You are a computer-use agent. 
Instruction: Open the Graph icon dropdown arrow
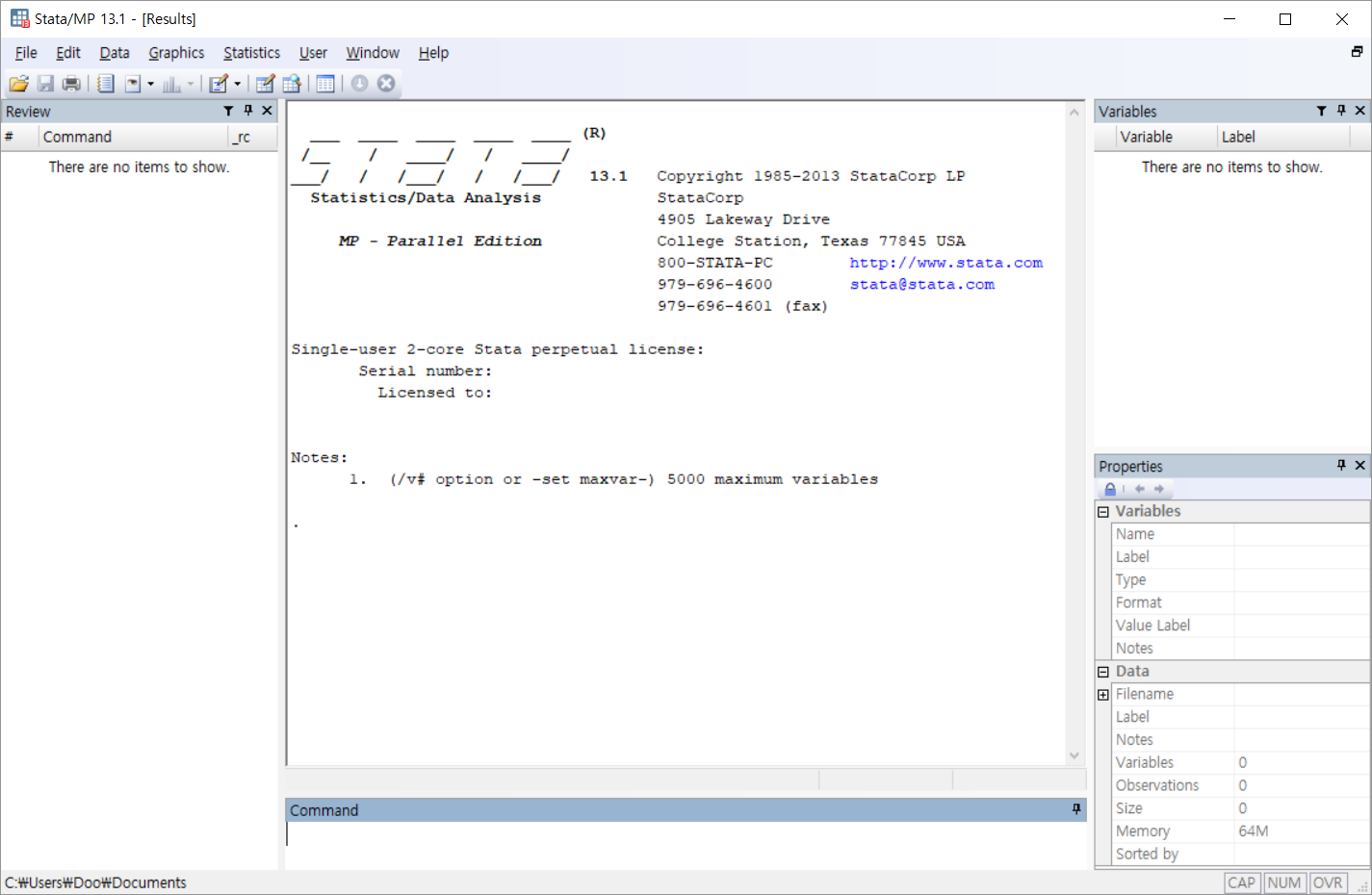click(190, 84)
